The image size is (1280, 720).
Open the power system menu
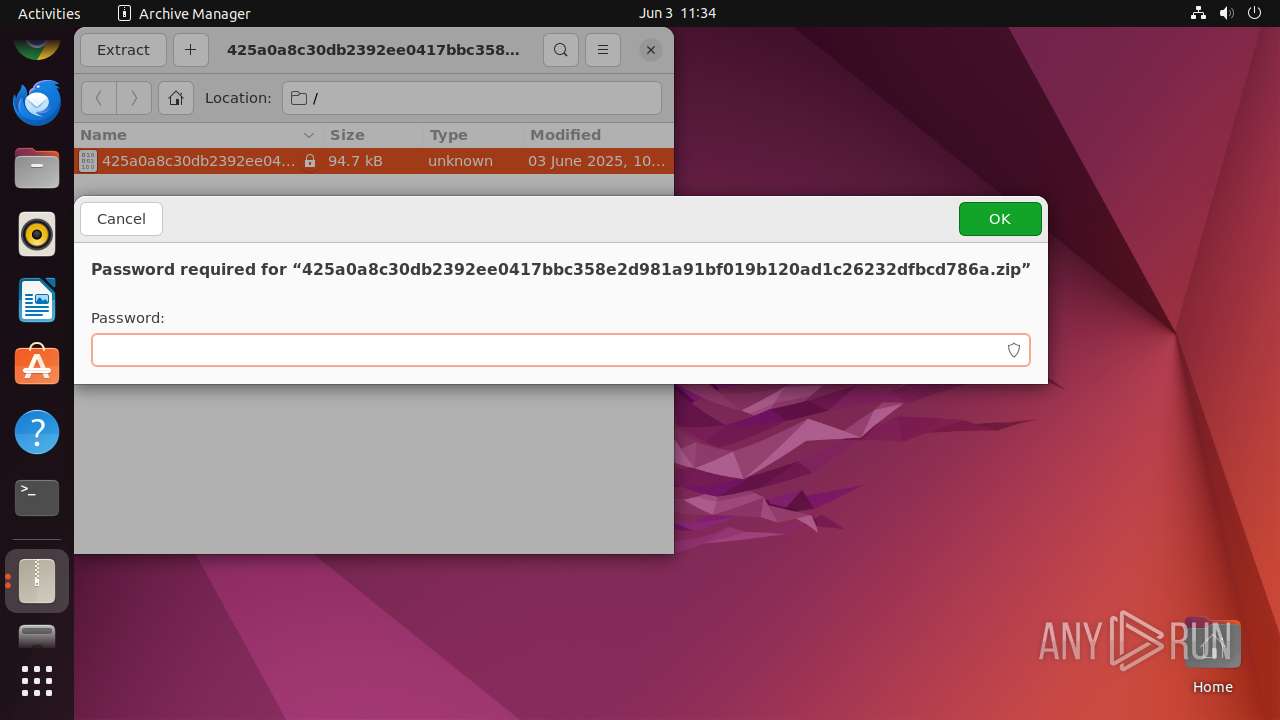point(1256,13)
